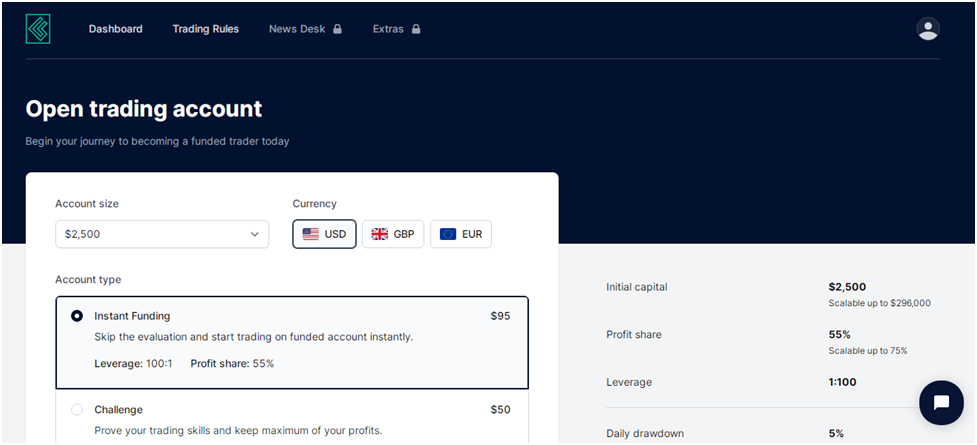This screenshot has width=977, height=445.
Task: Open the live chat bubble icon
Action: pyautogui.click(x=941, y=403)
